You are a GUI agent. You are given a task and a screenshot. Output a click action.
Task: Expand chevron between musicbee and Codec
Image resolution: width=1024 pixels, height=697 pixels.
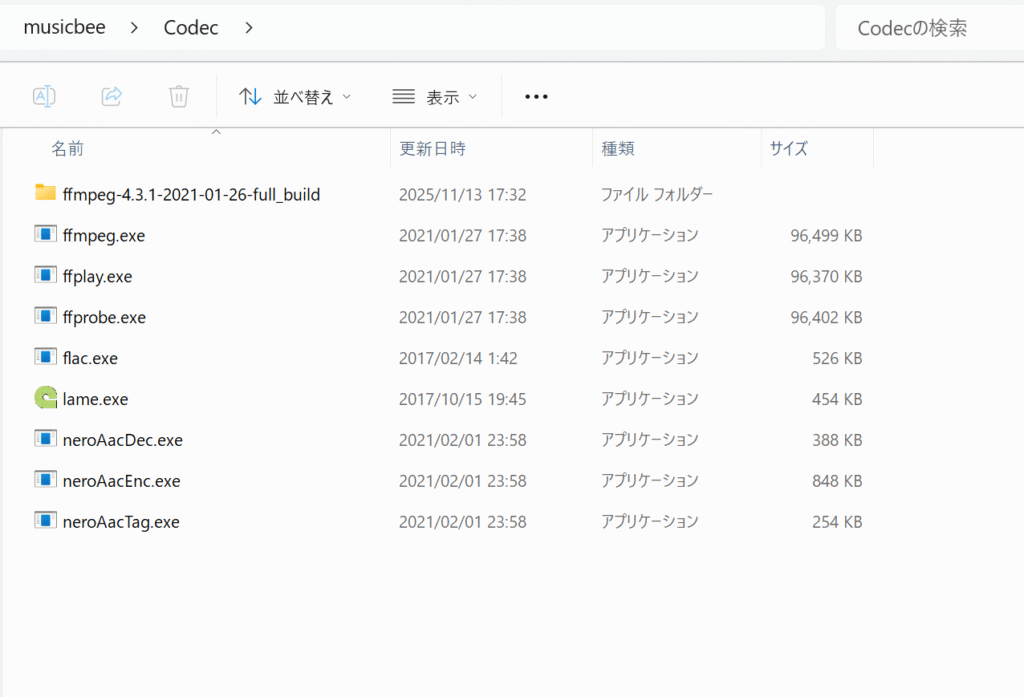(x=134, y=28)
